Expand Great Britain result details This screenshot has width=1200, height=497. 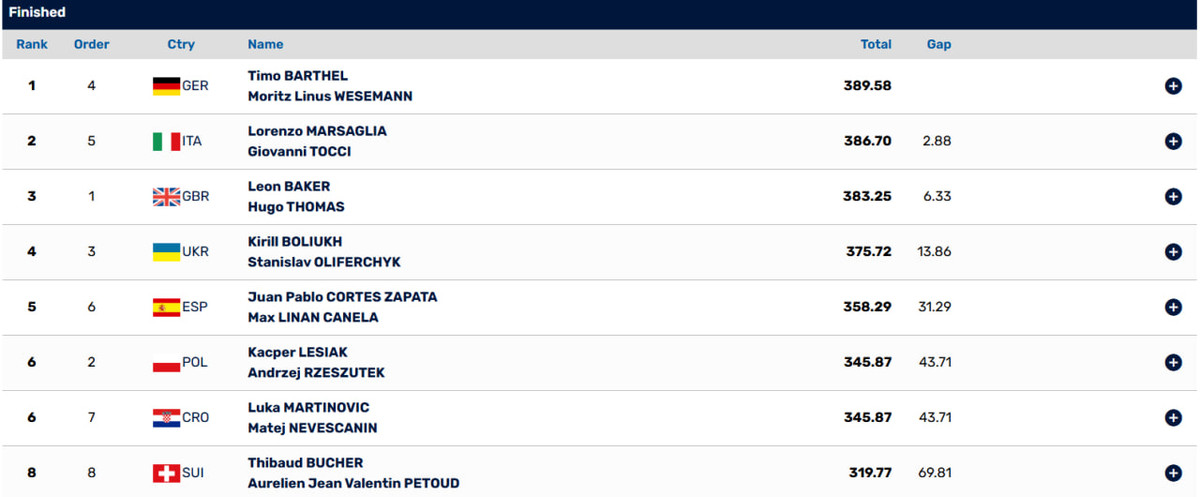point(1173,197)
